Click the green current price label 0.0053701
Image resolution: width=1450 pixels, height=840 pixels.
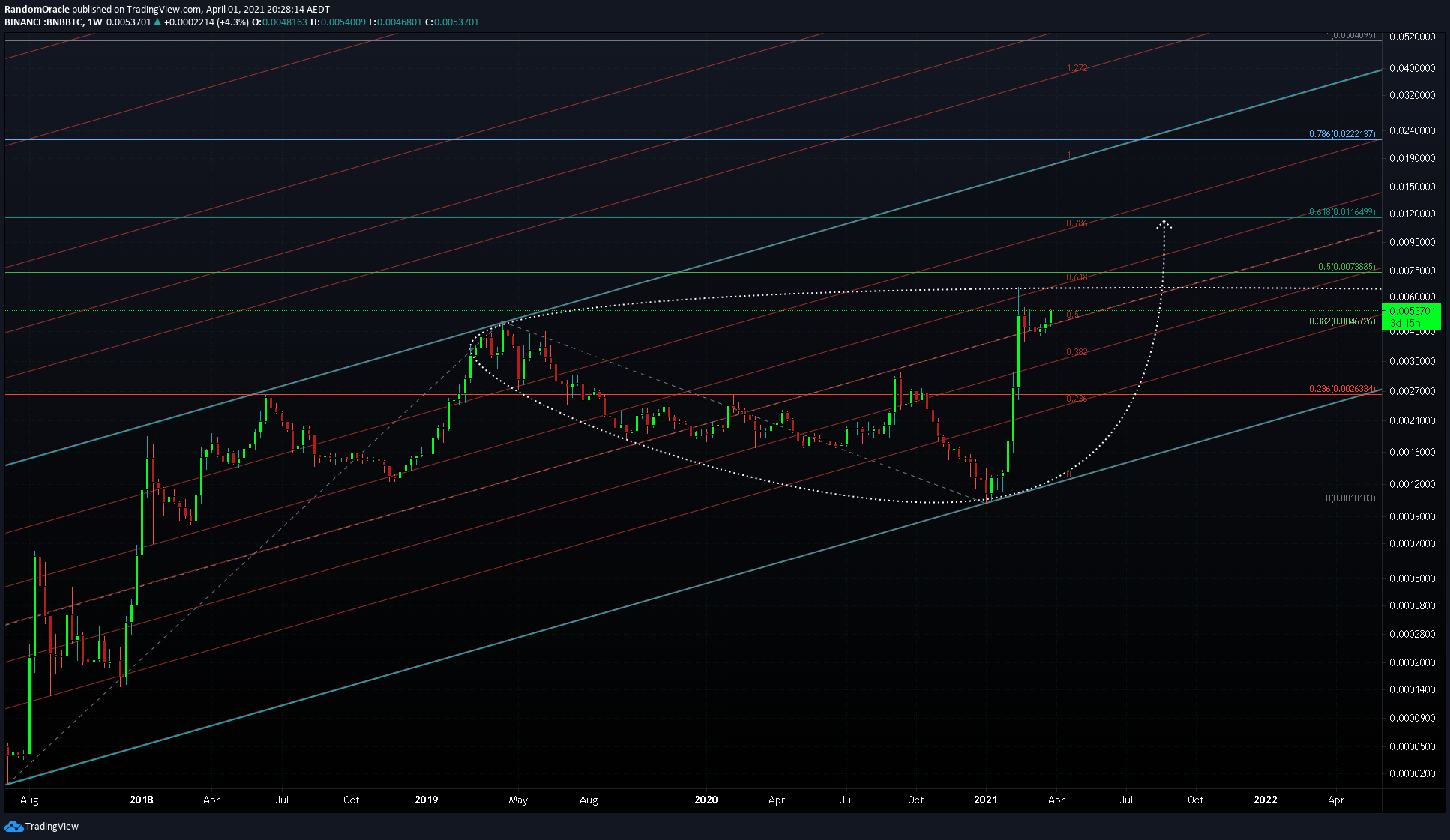[x=1413, y=311]
